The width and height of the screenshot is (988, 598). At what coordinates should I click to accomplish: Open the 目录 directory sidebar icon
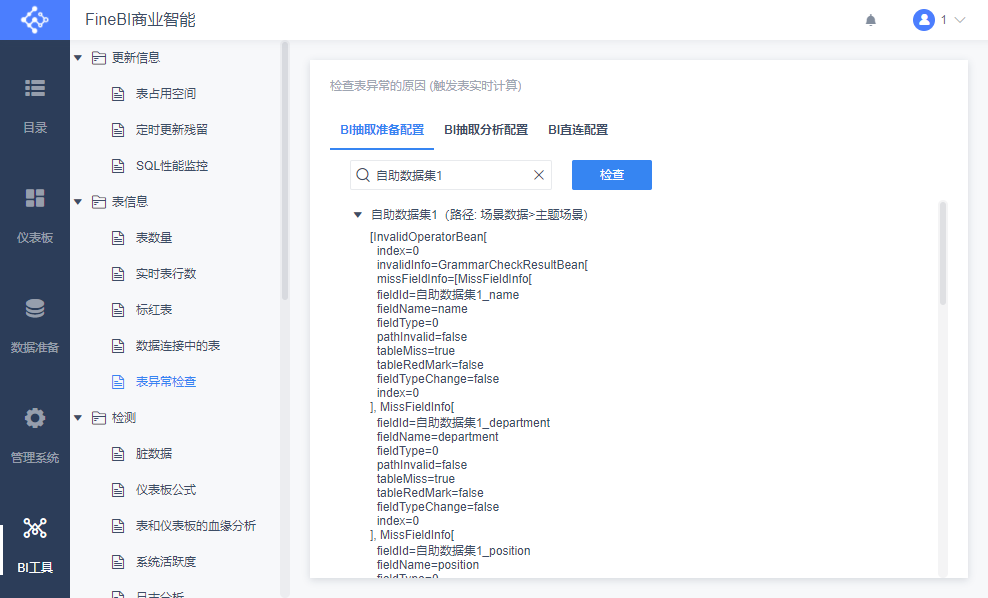35,88
